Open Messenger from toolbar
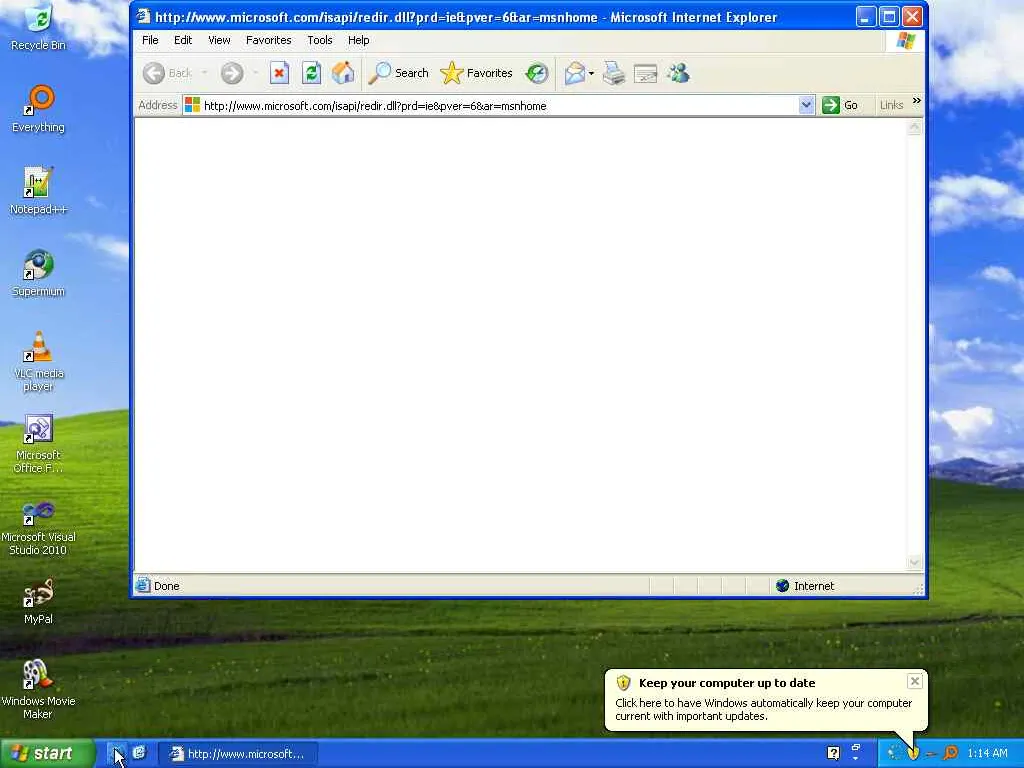Viewport: 1024px width, 768px height. point(678,73)
